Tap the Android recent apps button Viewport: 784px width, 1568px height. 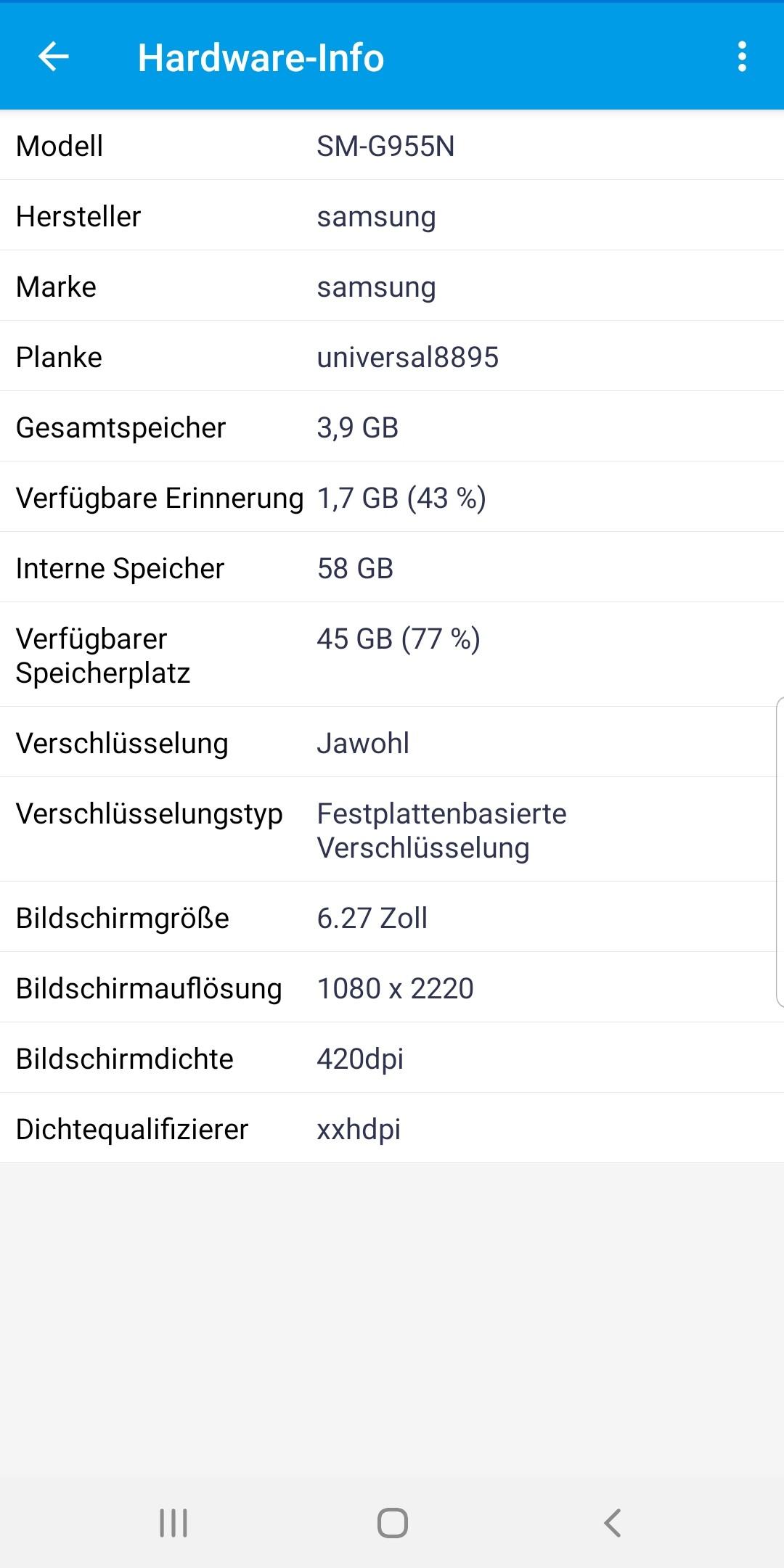tap(173, 1522)
